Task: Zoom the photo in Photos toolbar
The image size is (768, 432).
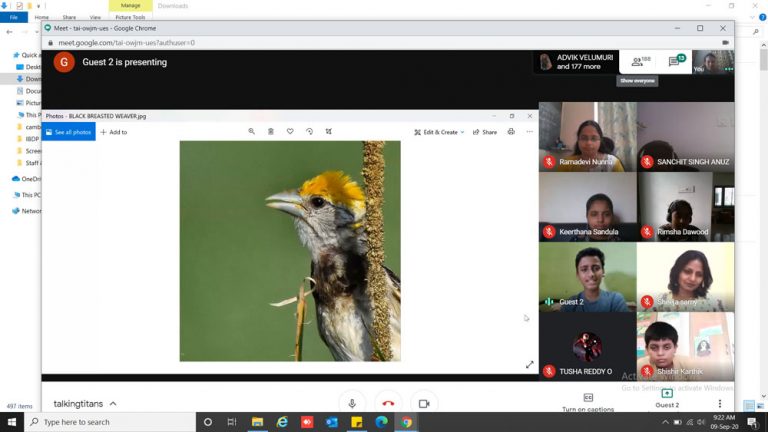Action: pyautogui.click(x=251, y=131)
